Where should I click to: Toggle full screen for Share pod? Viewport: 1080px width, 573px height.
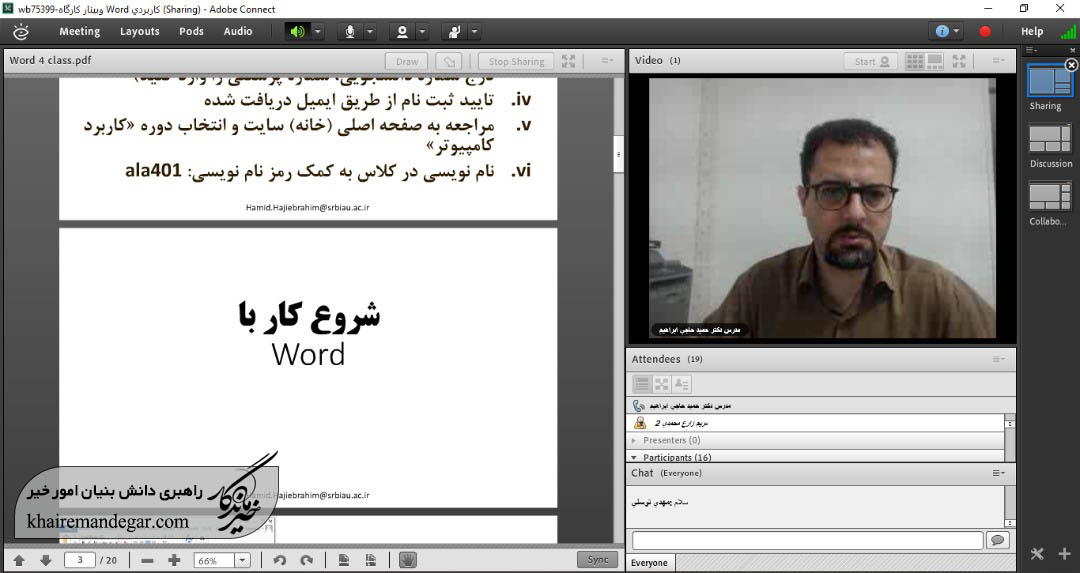tap(568, 61)
